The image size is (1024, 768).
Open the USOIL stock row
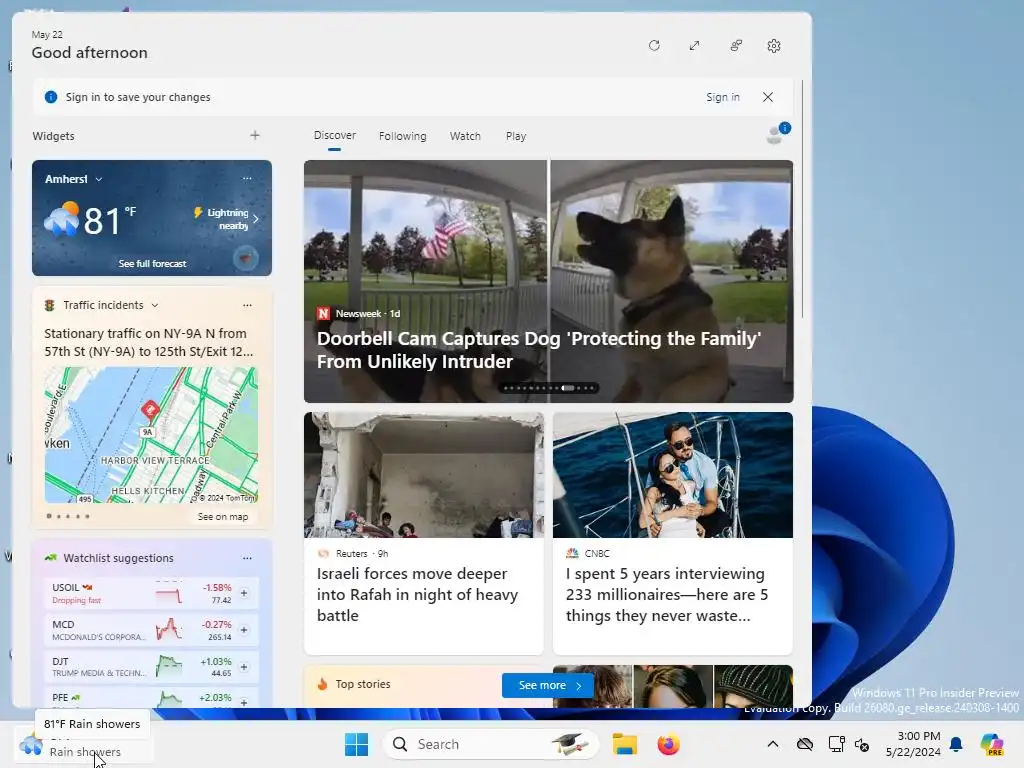151,593
